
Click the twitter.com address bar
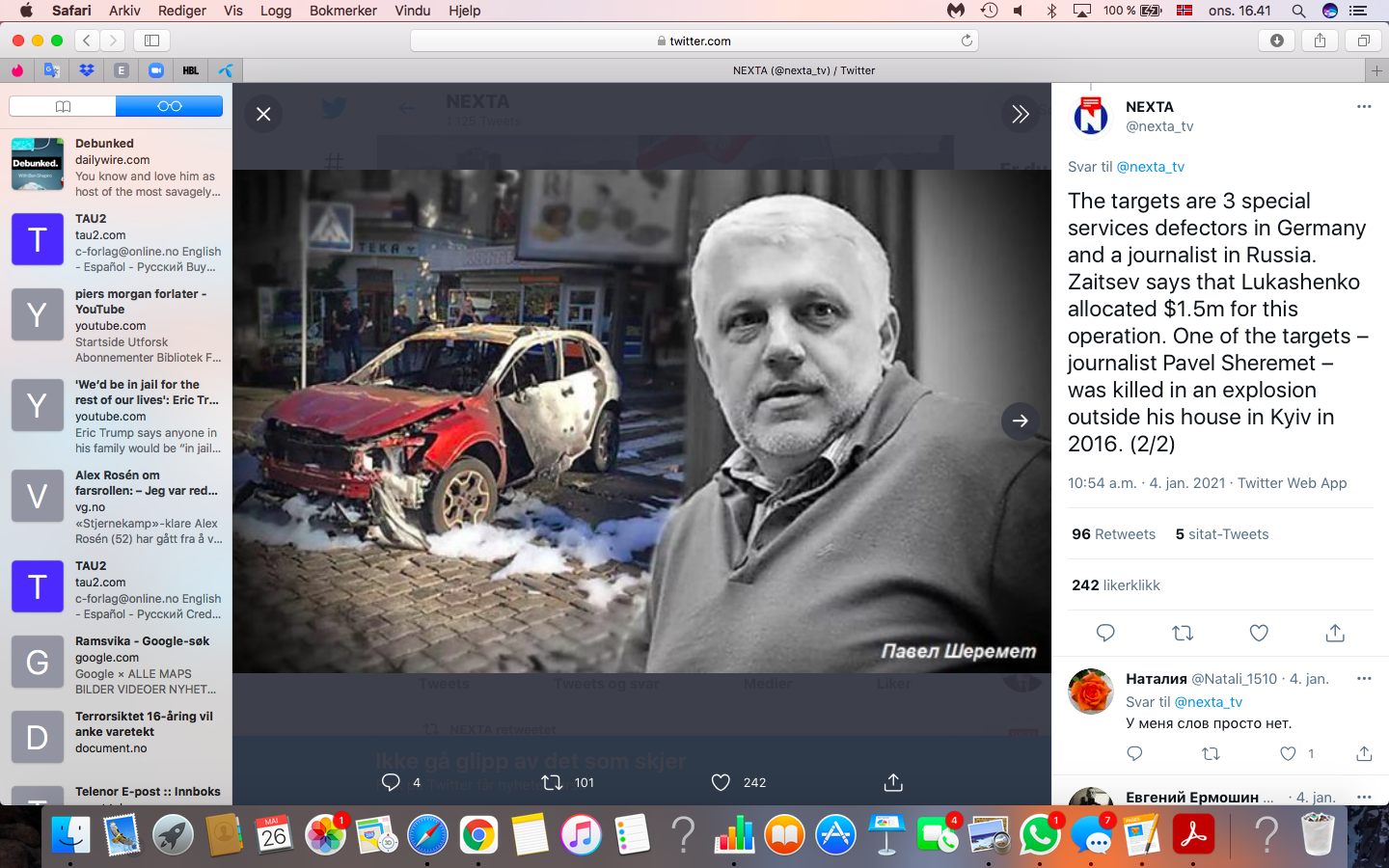[694, 41]
